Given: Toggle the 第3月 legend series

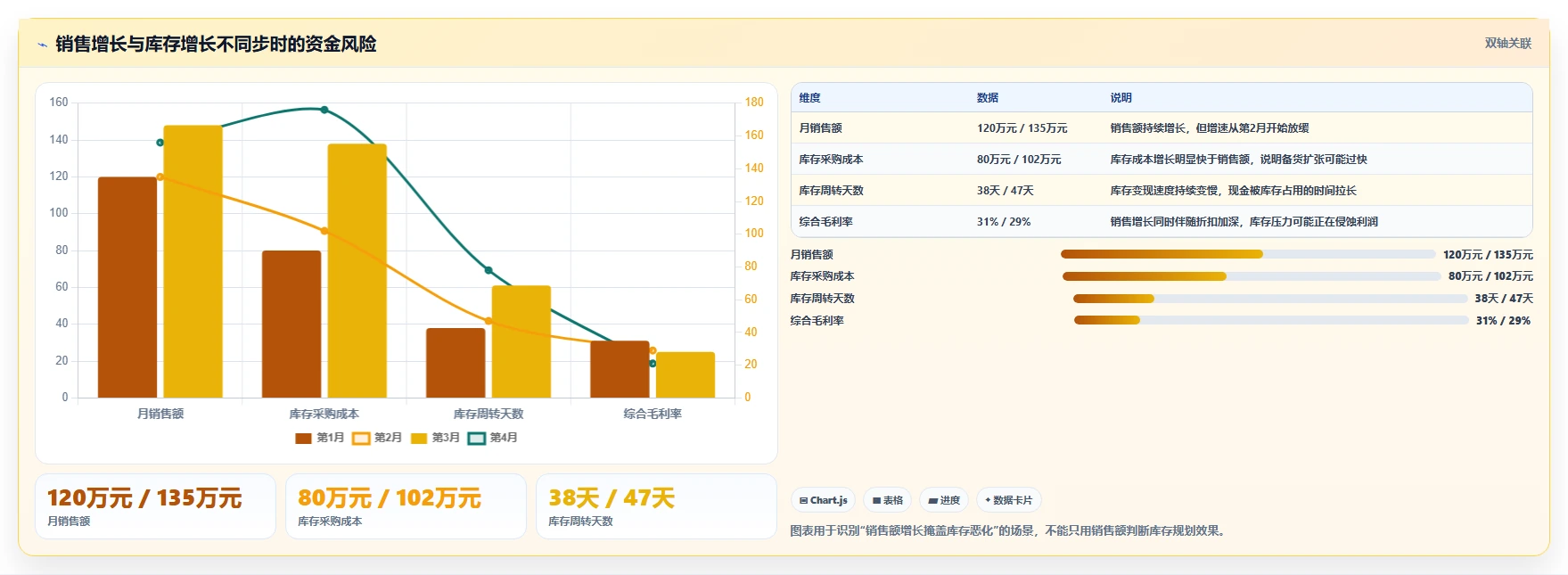Looking at the screenshot, I should [435, 438].
